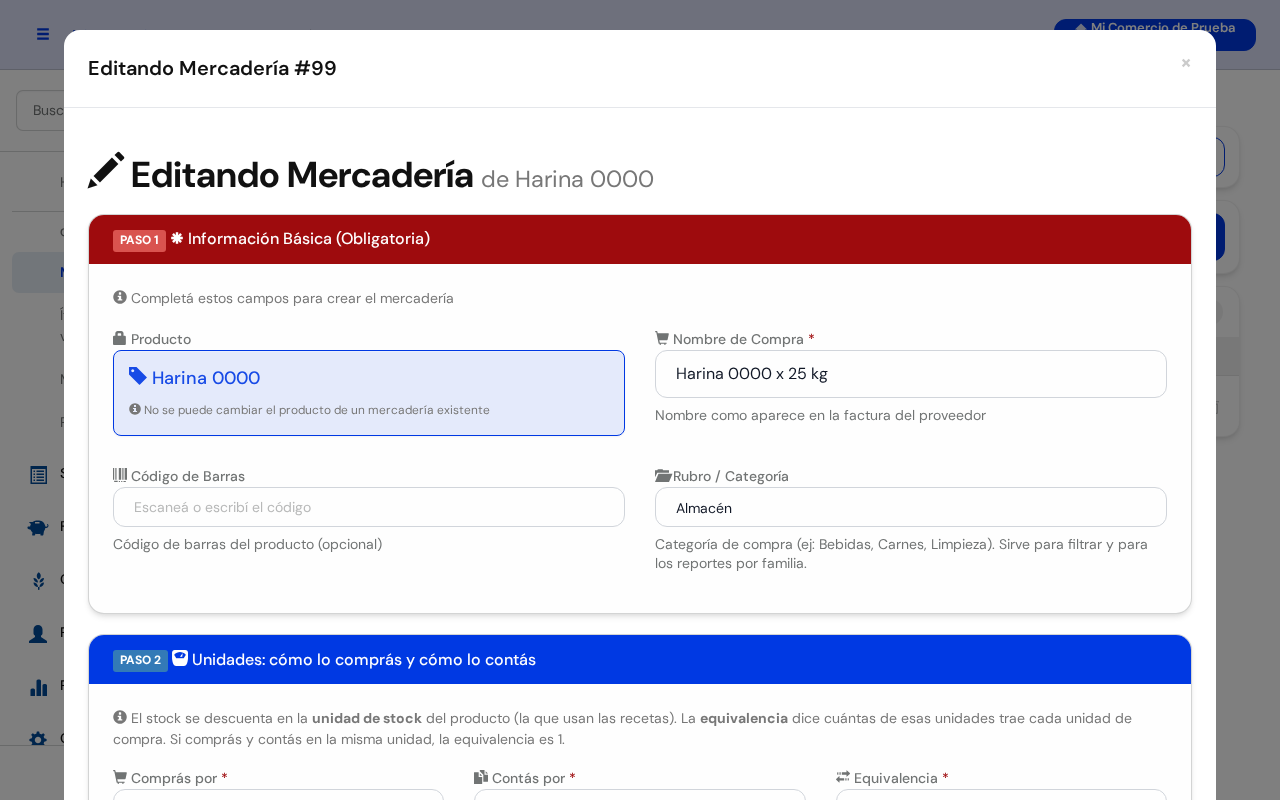The width and height of the screenshot is (1280, 800).
Task: Click the exchange arrows icon beside Equivalencia
Action: pyautogui.click(x=843, y=777)
